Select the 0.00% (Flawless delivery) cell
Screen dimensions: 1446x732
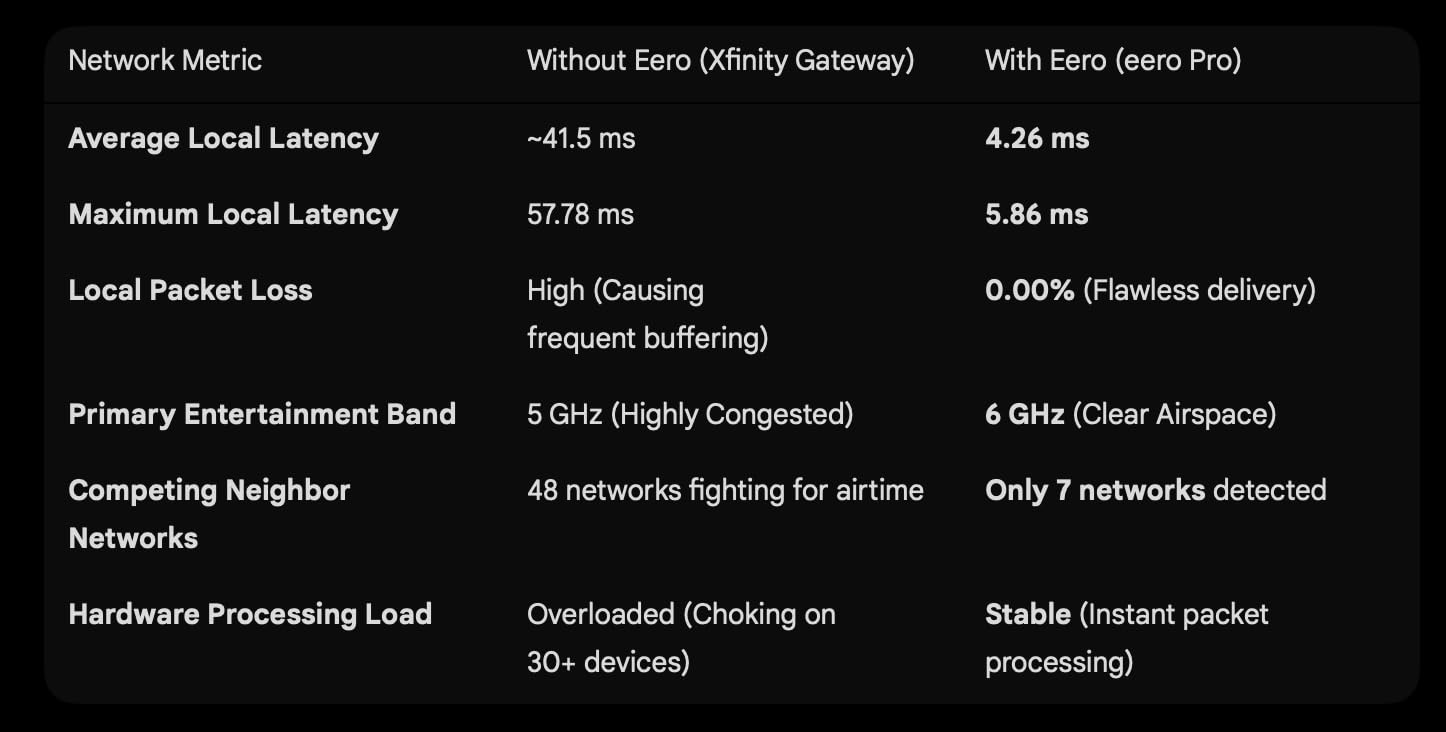pyautogui.click(x=1150, y=290)
